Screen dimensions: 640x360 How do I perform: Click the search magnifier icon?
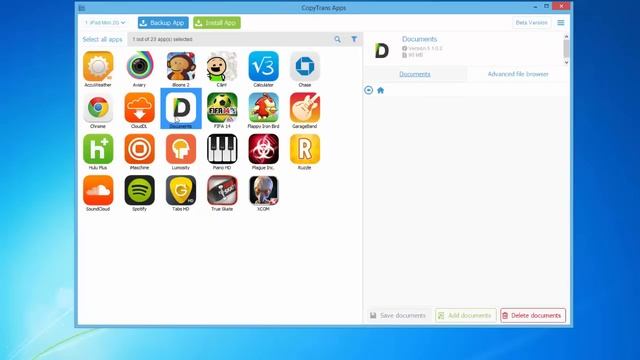(x=338, y=39)
